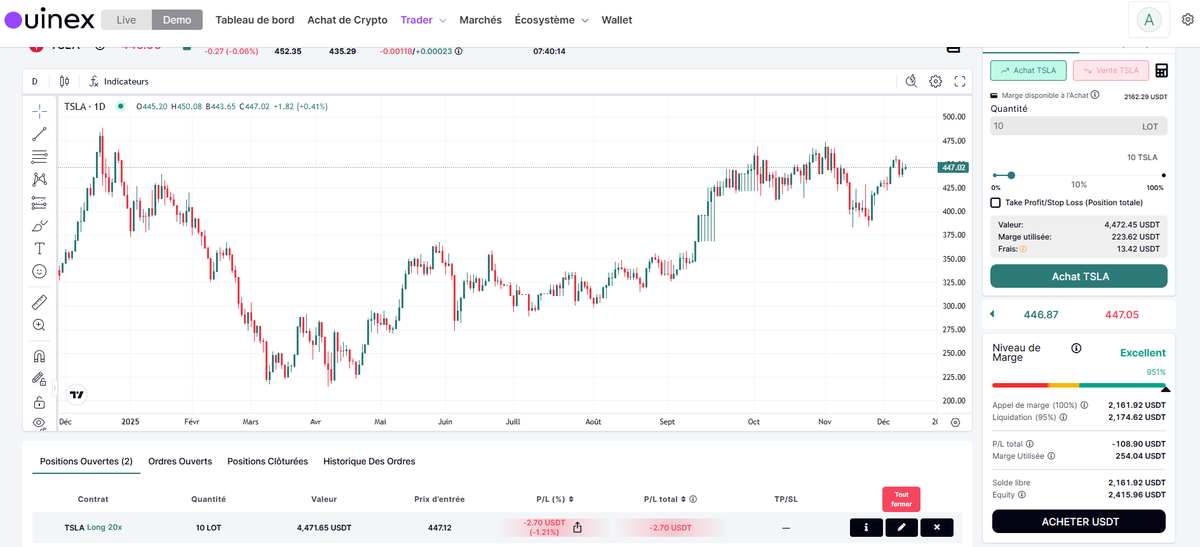Show info about Frais
Image resolution: width=1200 pixels, height=547 pixels.
tap(1023, 249)
